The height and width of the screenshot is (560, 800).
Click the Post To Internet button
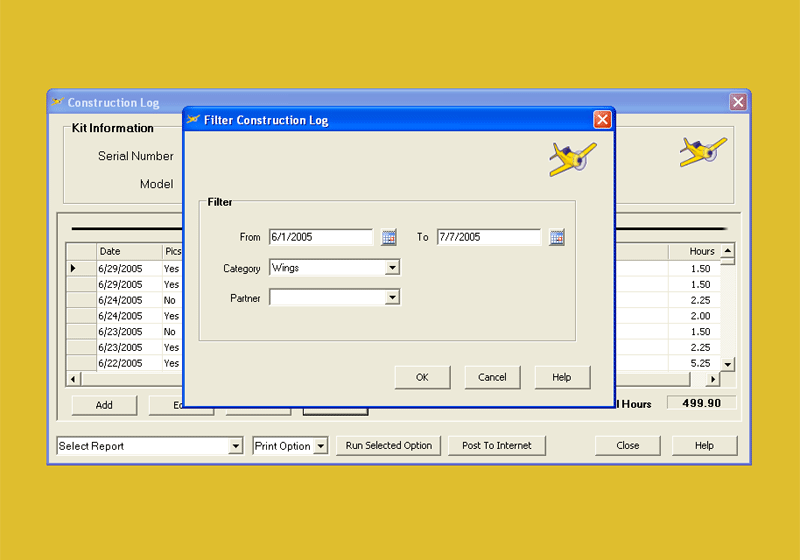click(x=497, y=446)
